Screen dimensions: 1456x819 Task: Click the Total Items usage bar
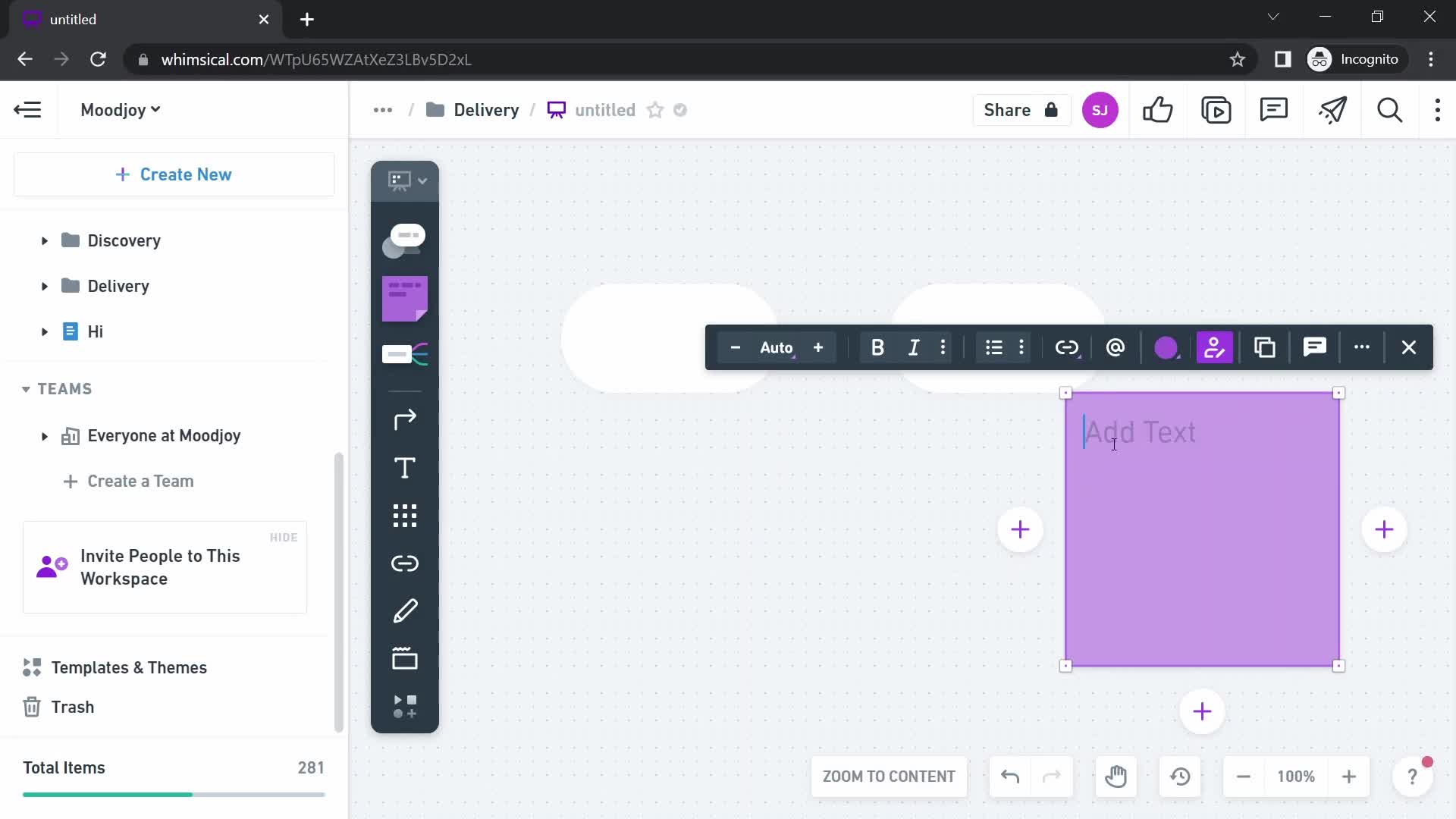click(174, 794)
